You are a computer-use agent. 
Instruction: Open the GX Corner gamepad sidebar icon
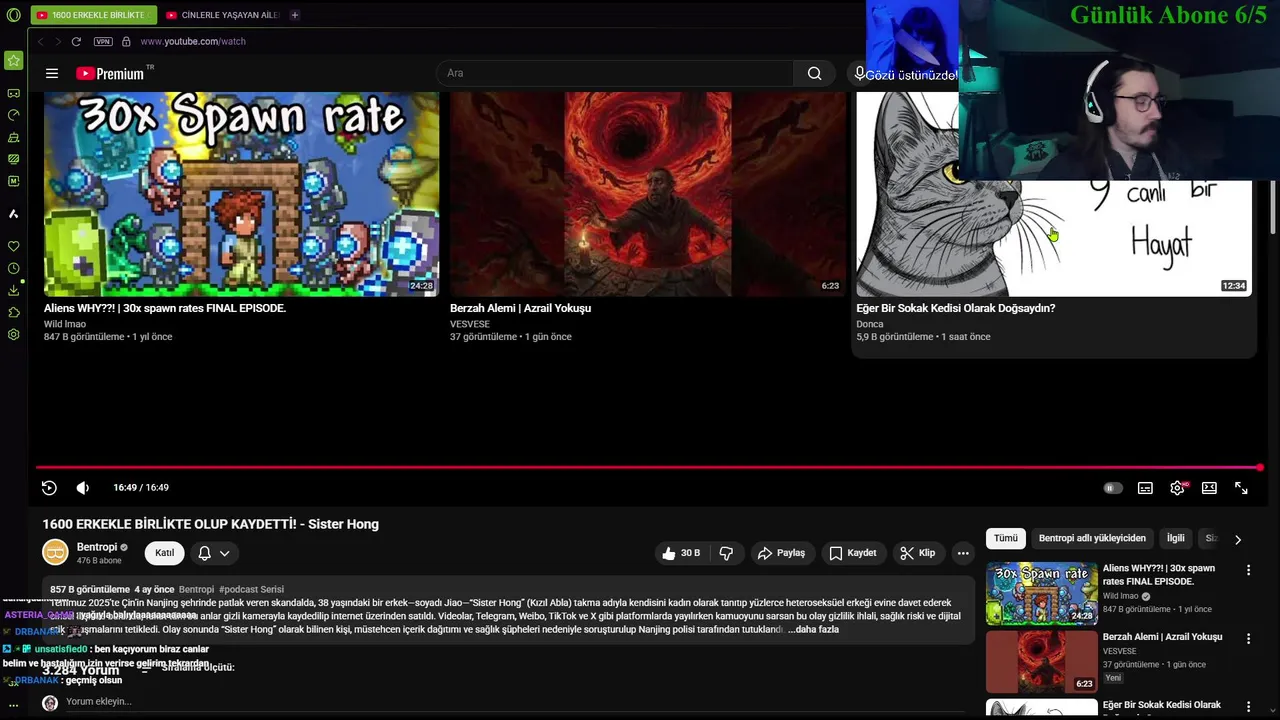(13, 93)
